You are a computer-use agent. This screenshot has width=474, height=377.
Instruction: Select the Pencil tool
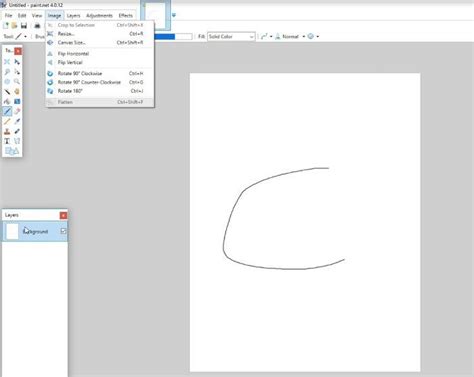click(x=7, y=121)
